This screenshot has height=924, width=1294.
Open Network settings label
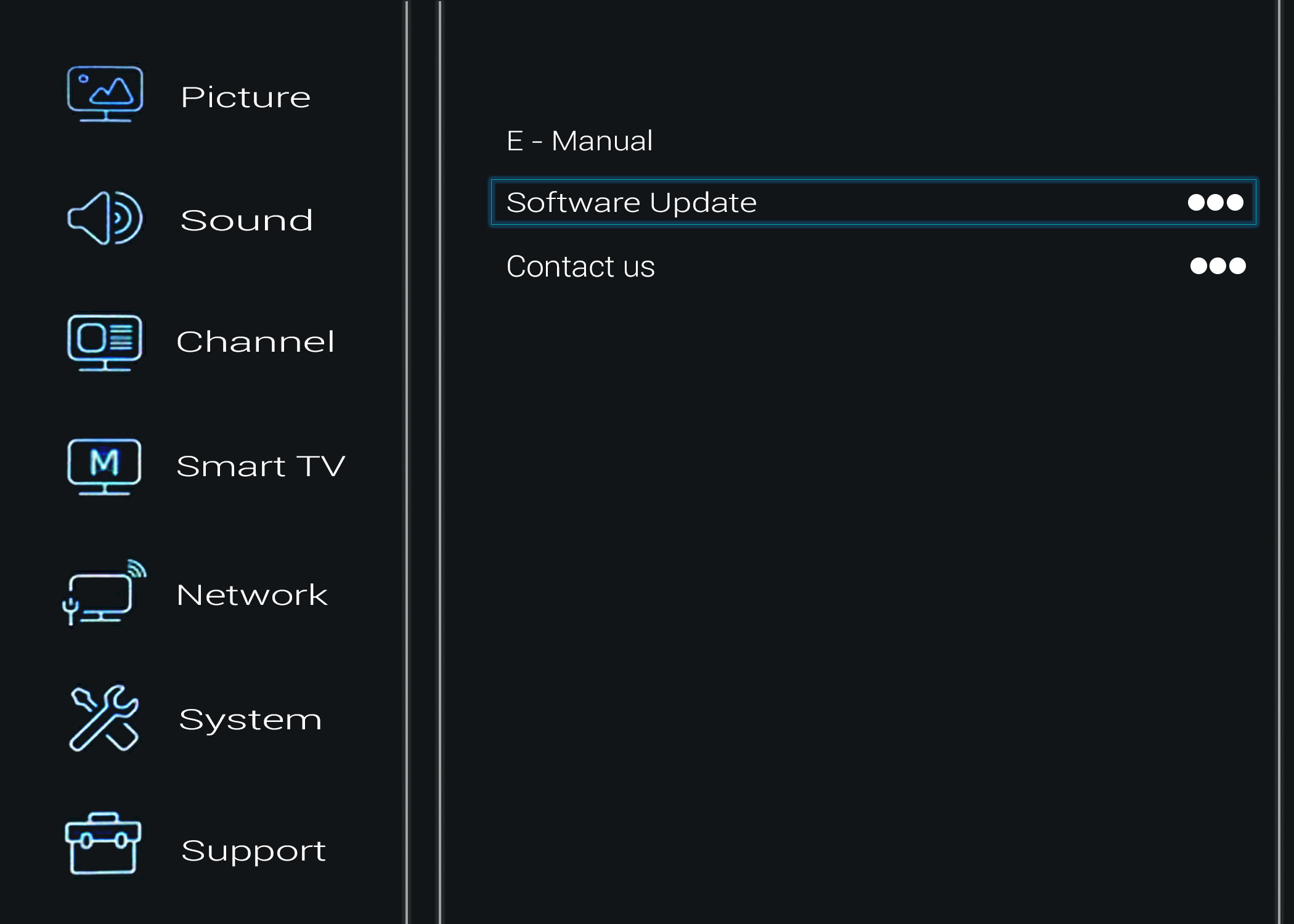251,594
